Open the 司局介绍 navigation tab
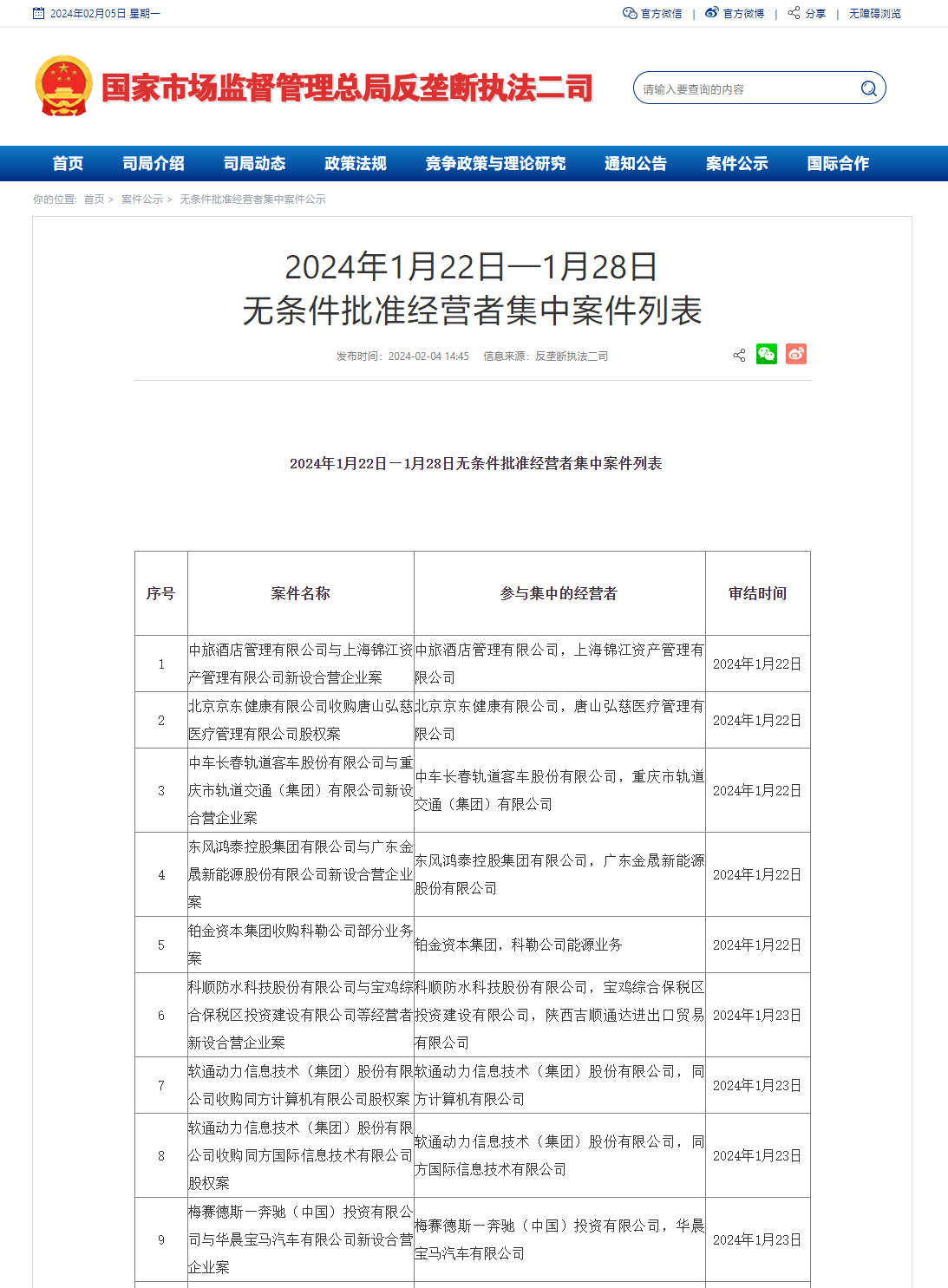 click(x=154, y=163)
